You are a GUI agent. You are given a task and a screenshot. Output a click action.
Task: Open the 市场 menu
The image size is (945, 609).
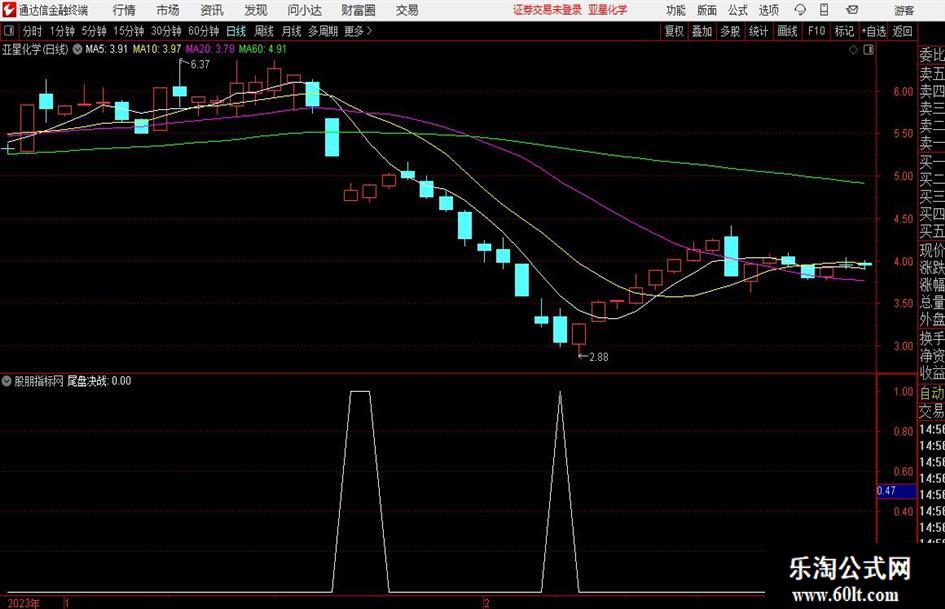168,10
